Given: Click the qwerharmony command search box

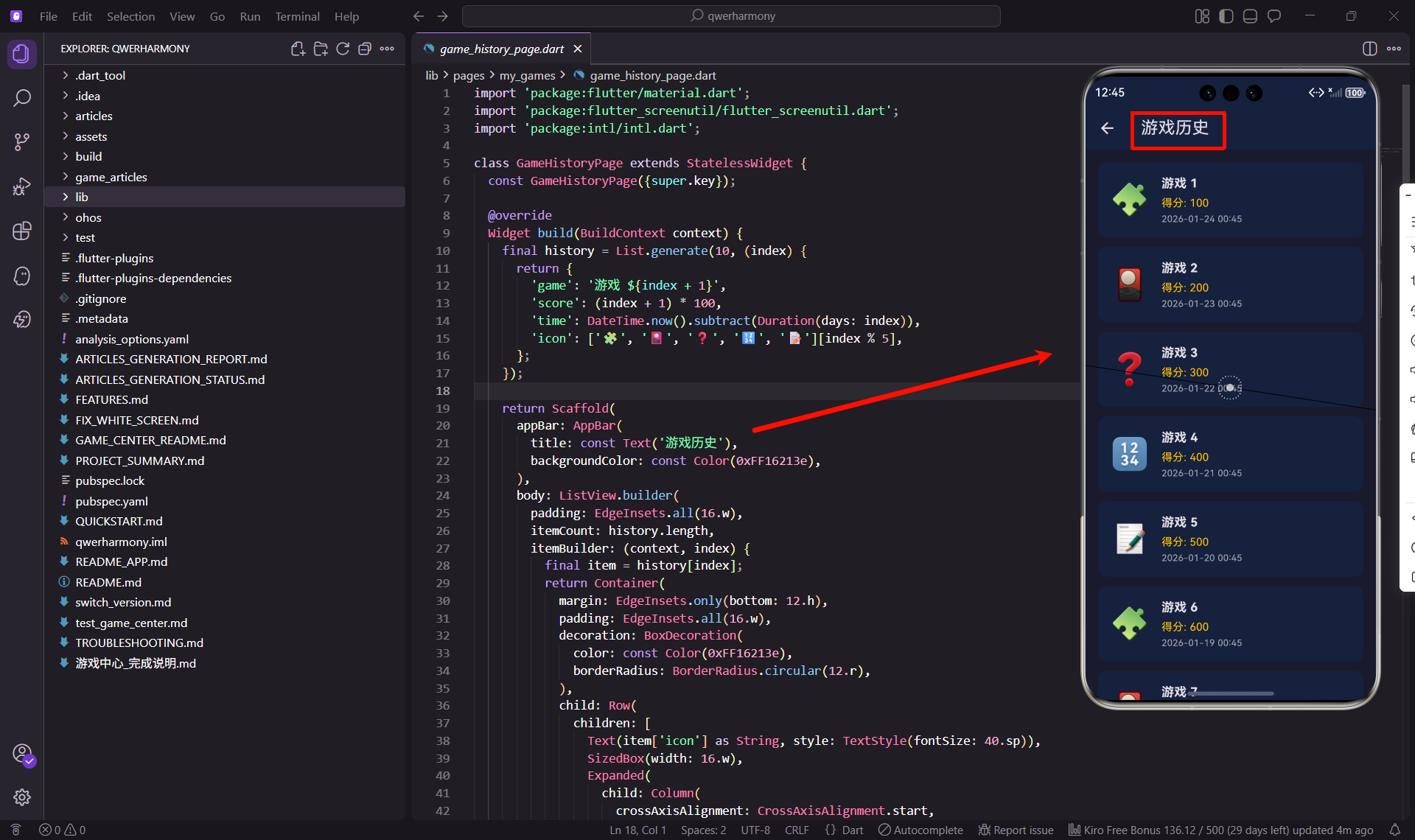Looking at the screenshot, I should tap(731, 16).
